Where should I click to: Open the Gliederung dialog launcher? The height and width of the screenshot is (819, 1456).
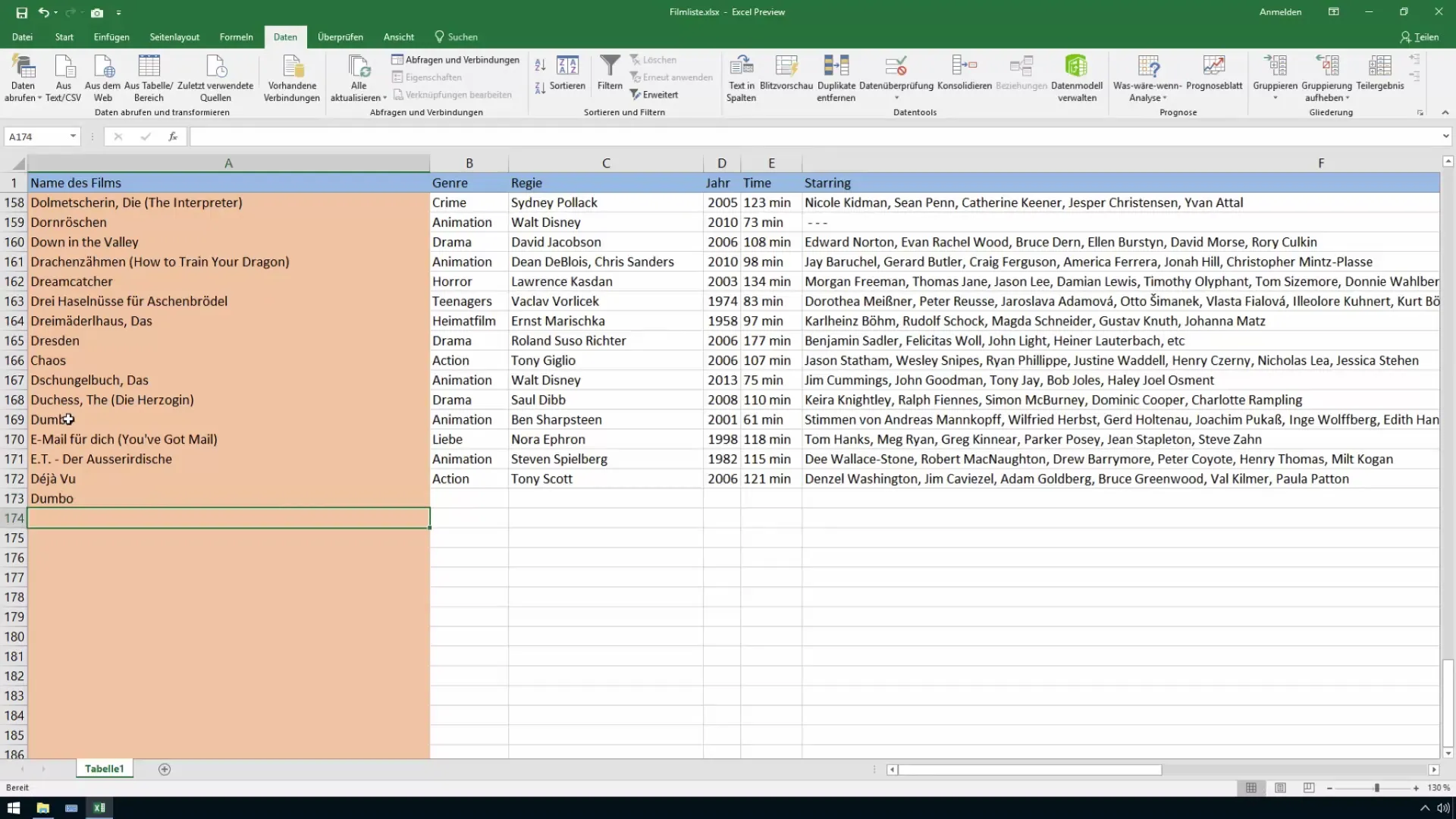1420,112
